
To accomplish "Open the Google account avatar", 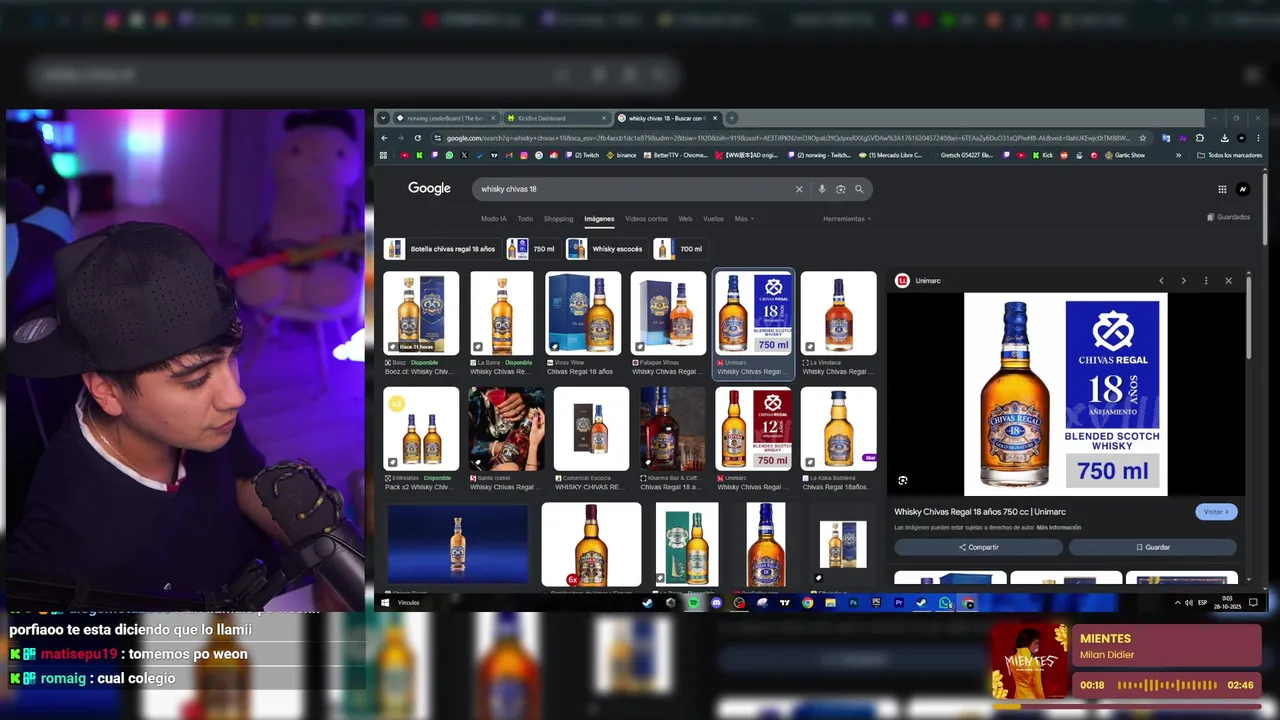I will point(1243,189).
